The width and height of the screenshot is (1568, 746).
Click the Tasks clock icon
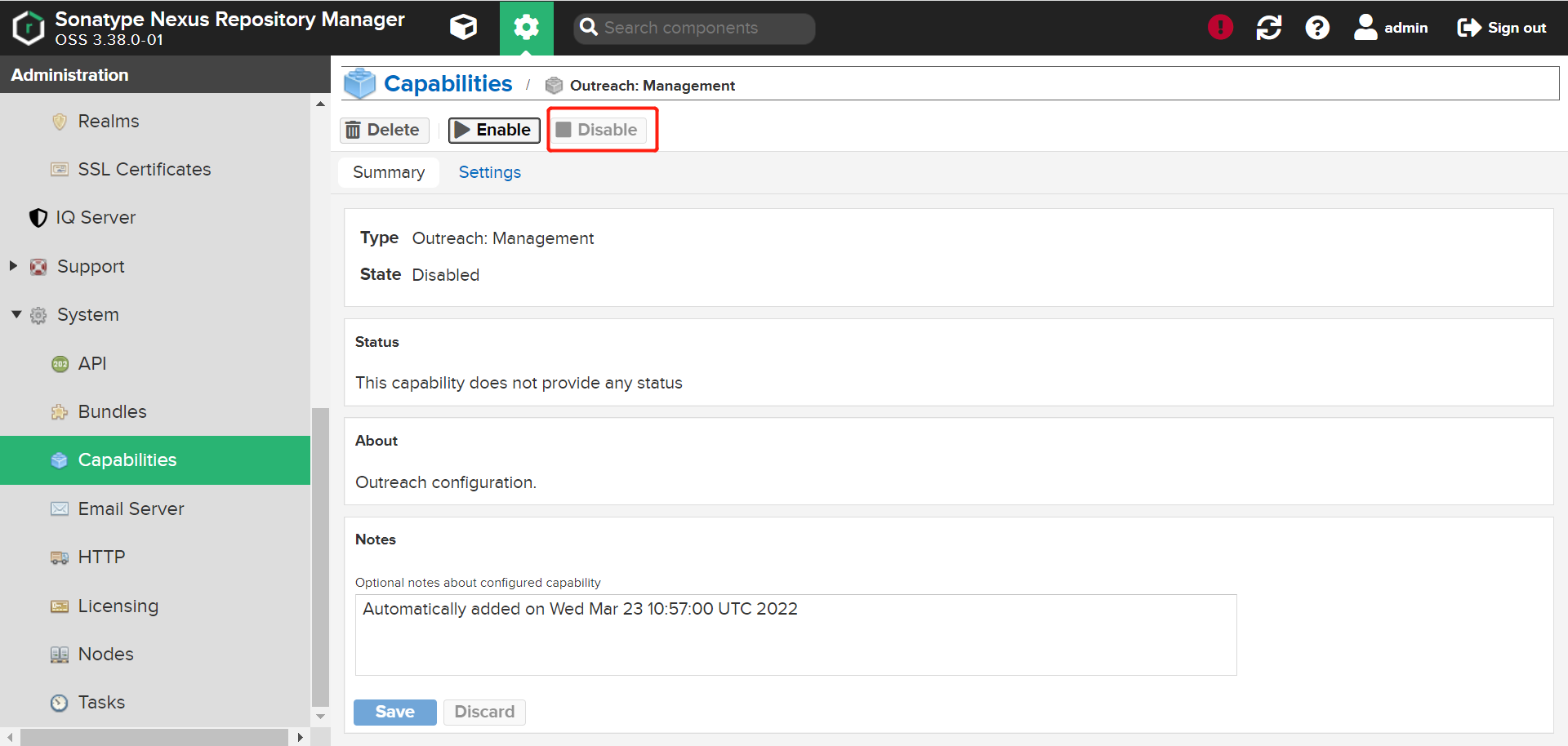pyautogui.click(x=60, y=703)
